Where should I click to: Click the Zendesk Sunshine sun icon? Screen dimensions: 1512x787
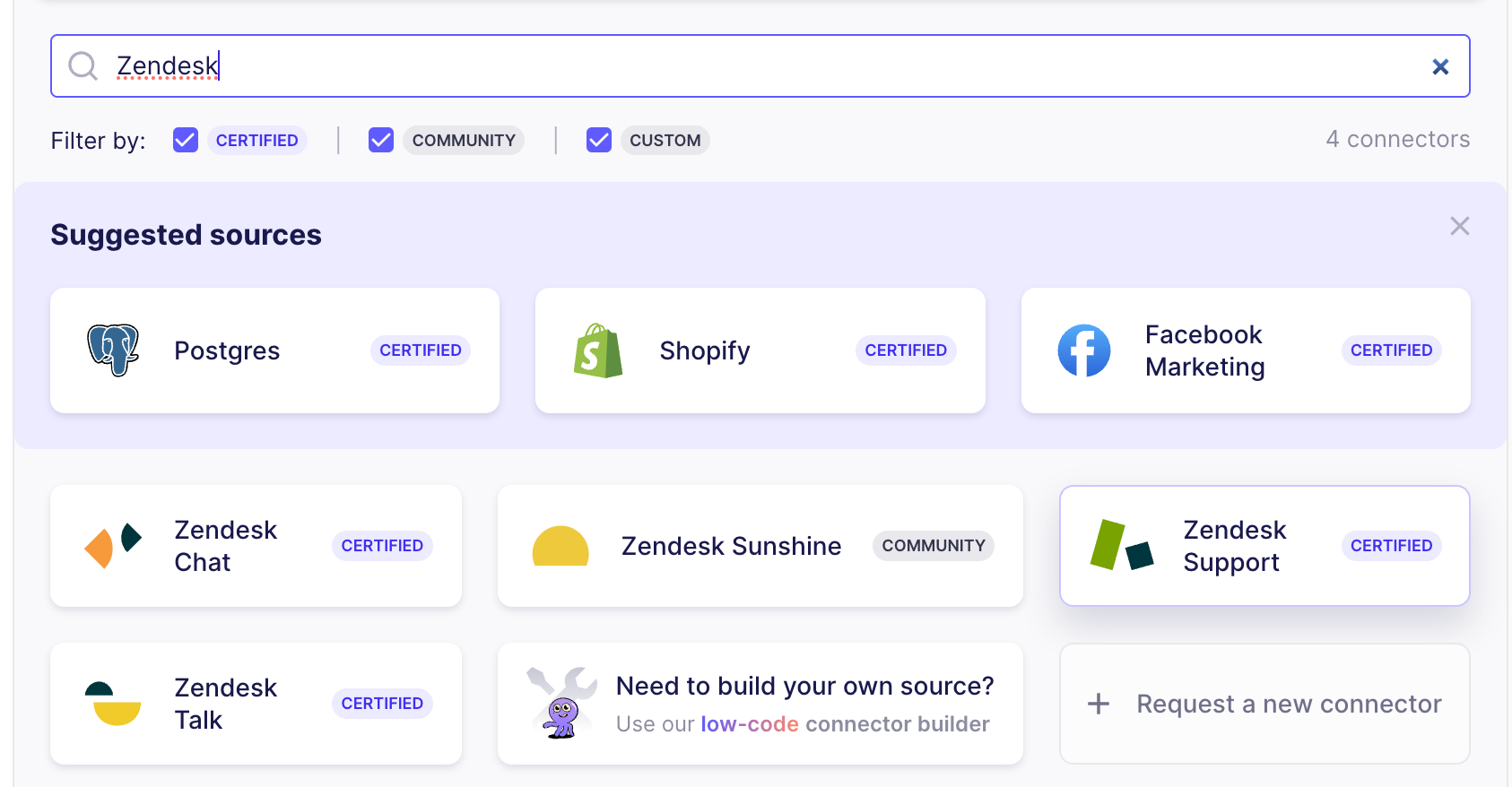(560, 546)
